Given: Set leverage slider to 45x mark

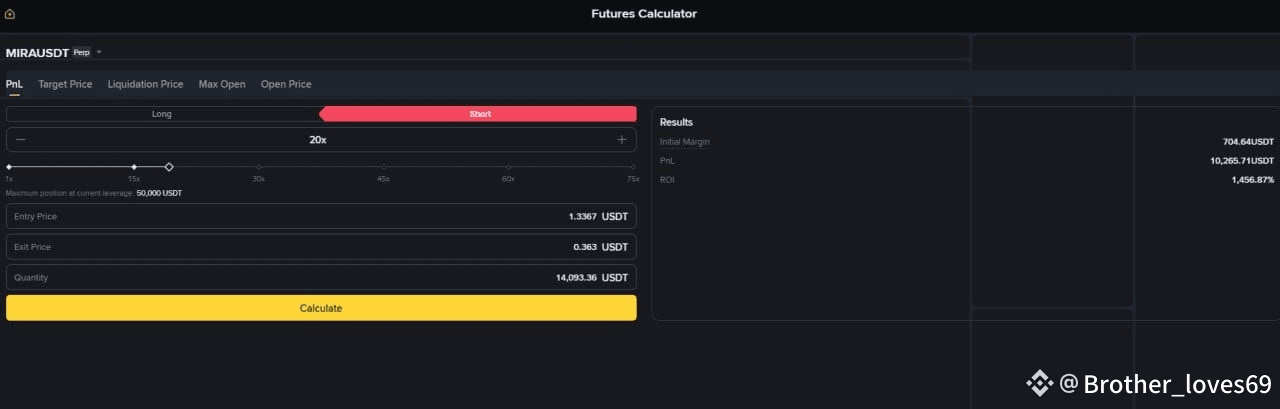Looking at the screenshot, I should point(383,167).
